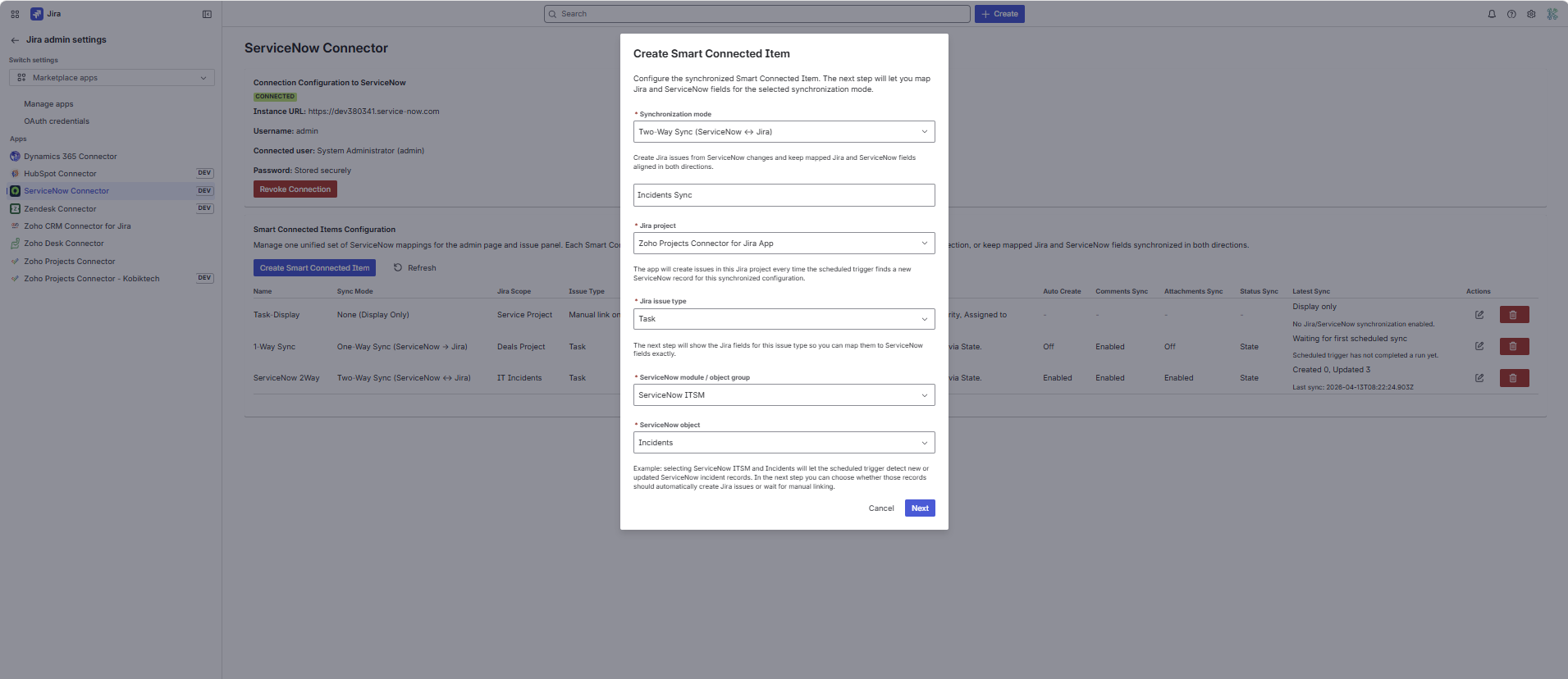
Task: Click the Zoho Projects Connector icon
Action: 15,262
